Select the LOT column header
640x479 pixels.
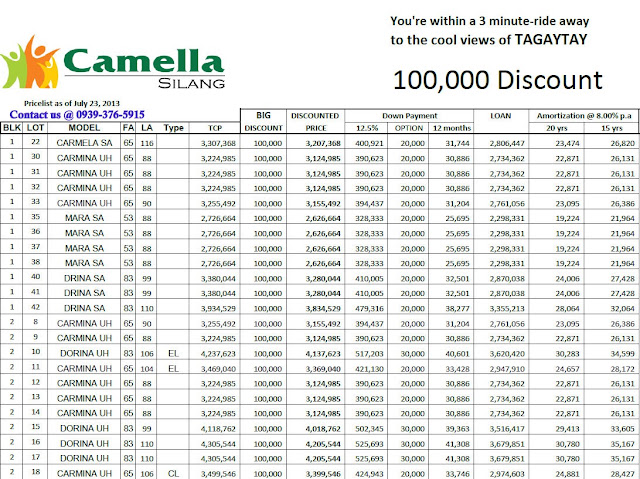35,128
